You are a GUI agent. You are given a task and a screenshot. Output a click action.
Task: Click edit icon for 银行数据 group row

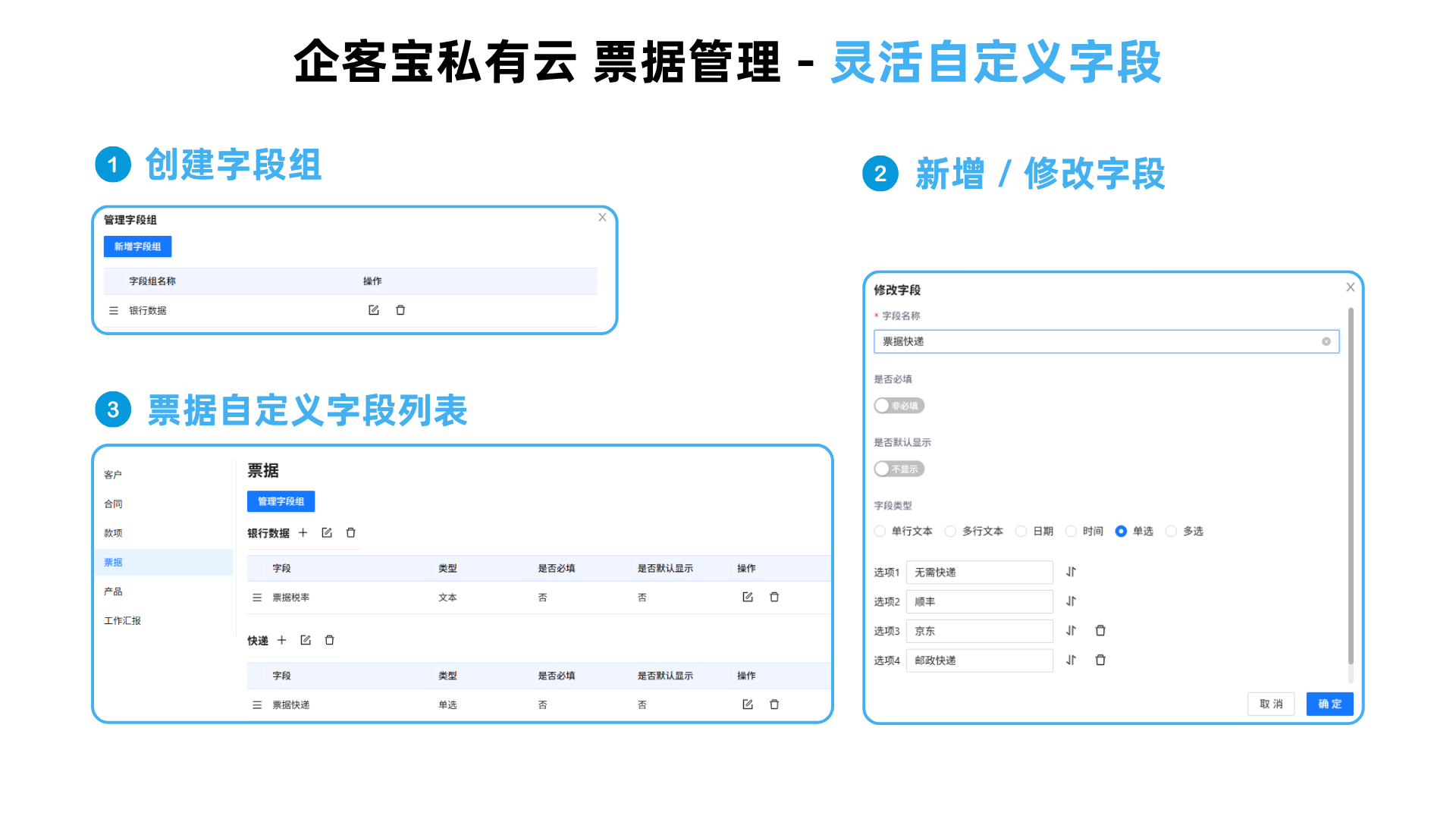pyautogui.click(x=373, y=310)
